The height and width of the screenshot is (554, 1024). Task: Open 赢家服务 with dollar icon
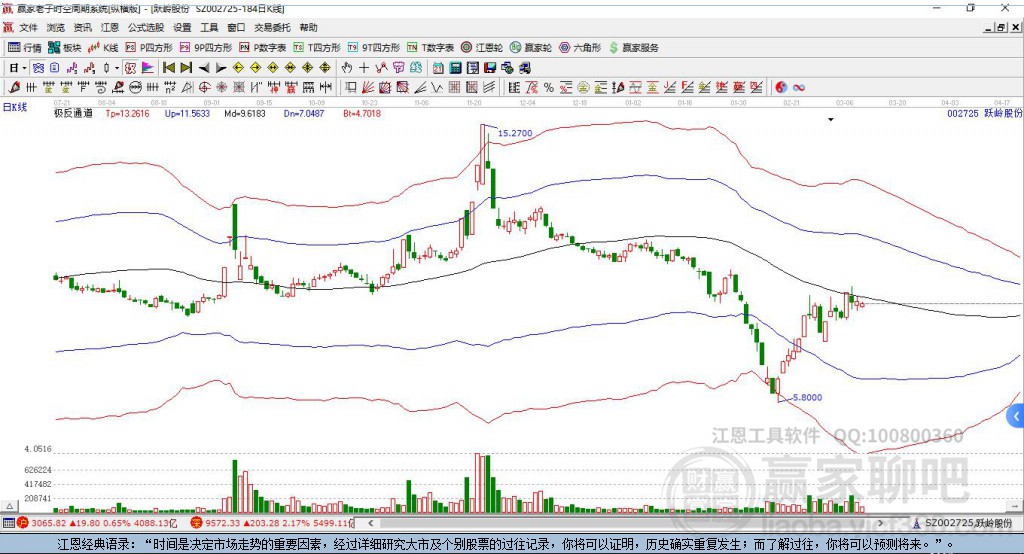(633, 48)
